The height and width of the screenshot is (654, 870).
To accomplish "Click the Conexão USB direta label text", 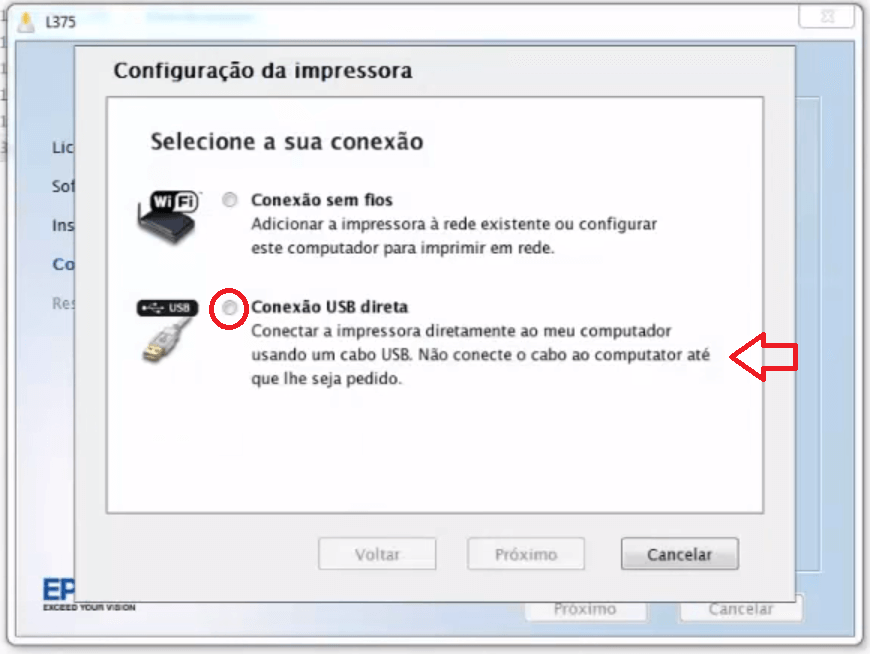I will (330, 307).
